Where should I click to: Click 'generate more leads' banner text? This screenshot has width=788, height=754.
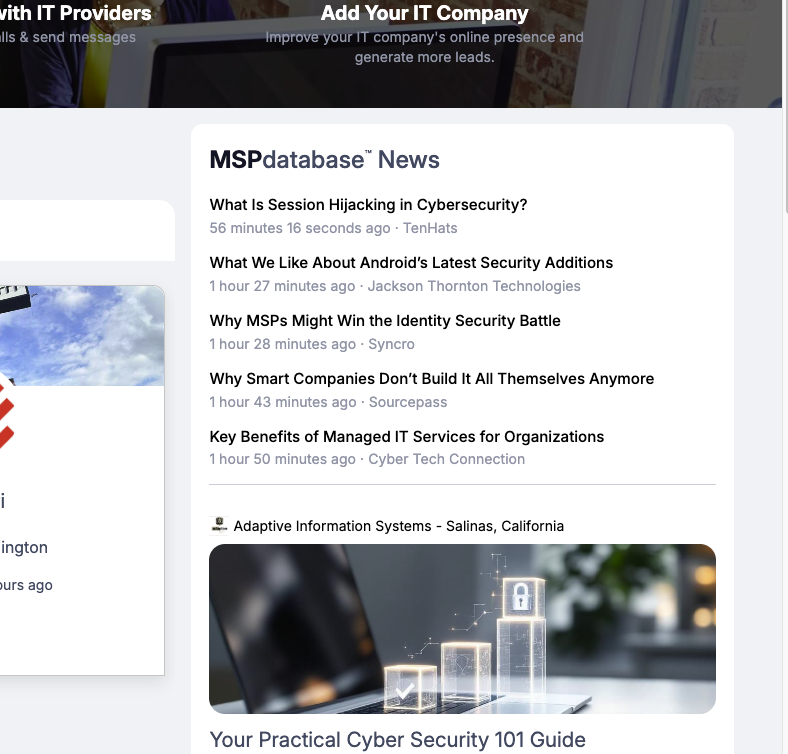click(x=425, y=57)
